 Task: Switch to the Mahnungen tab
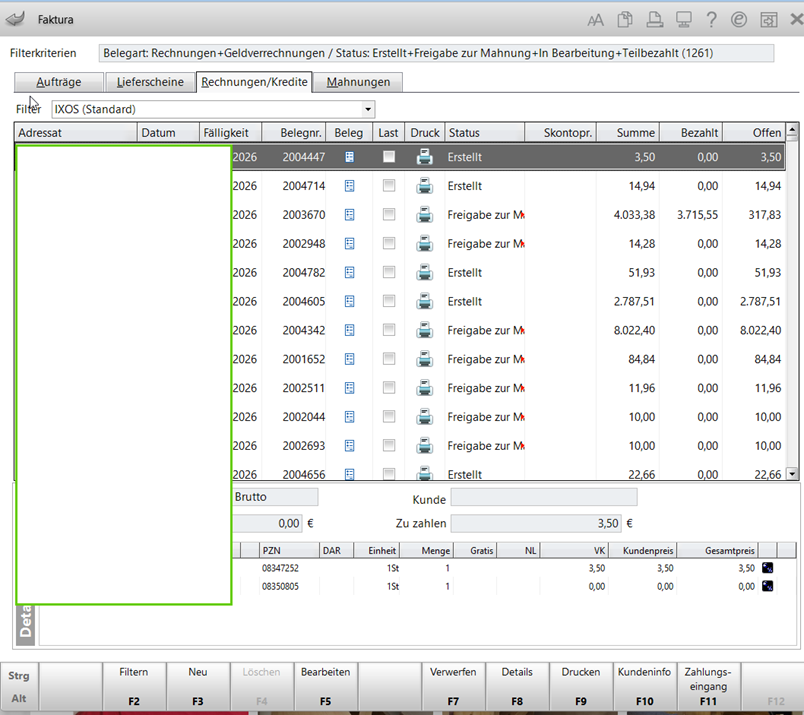pyautogui.click(x=358, y=82)
